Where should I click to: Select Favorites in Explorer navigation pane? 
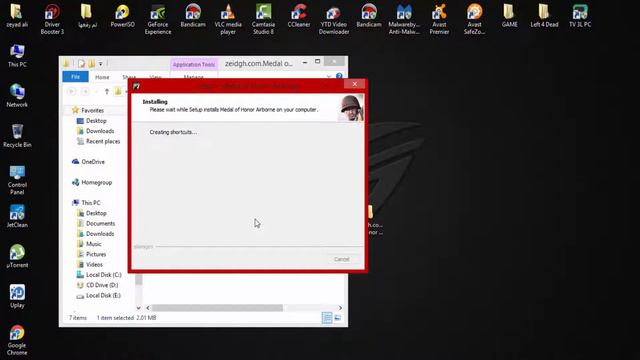[88, 110]
